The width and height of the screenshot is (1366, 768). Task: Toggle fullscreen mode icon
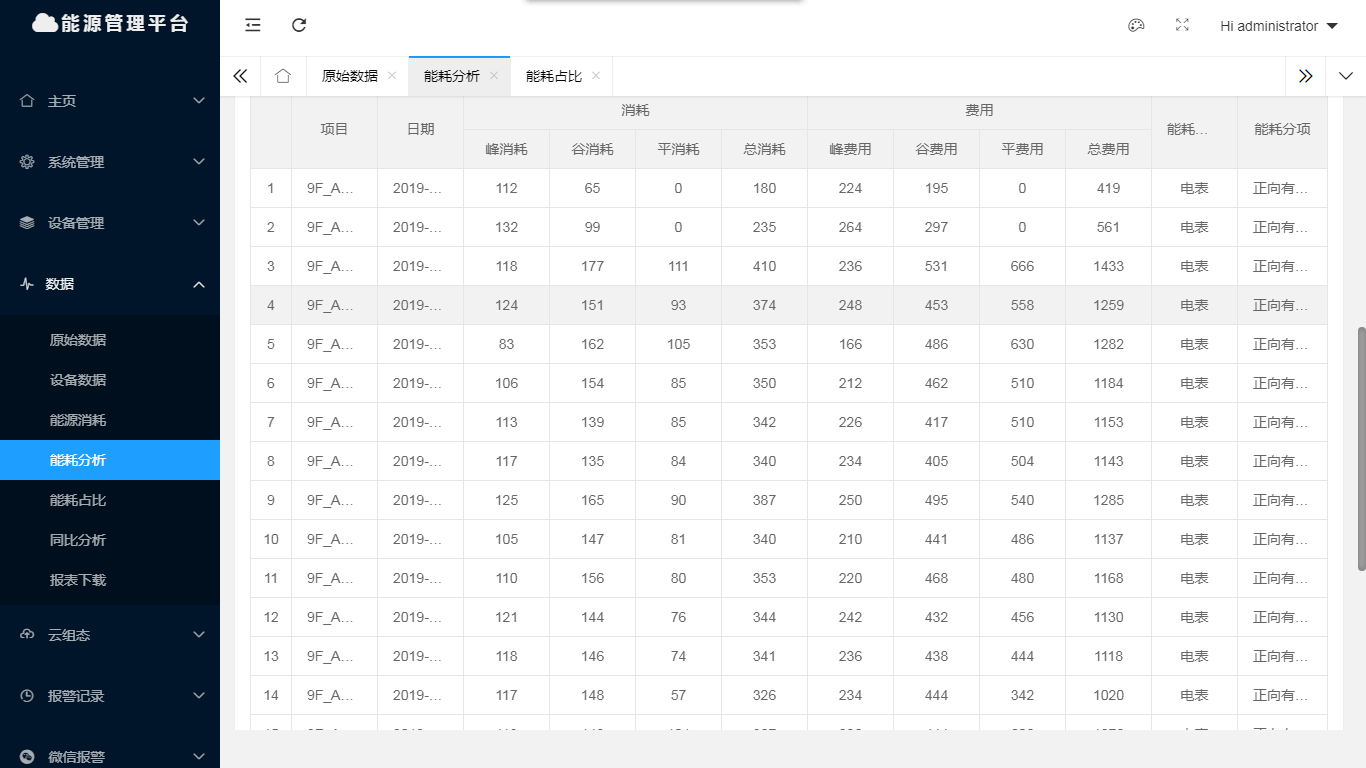coord(1182,26)
